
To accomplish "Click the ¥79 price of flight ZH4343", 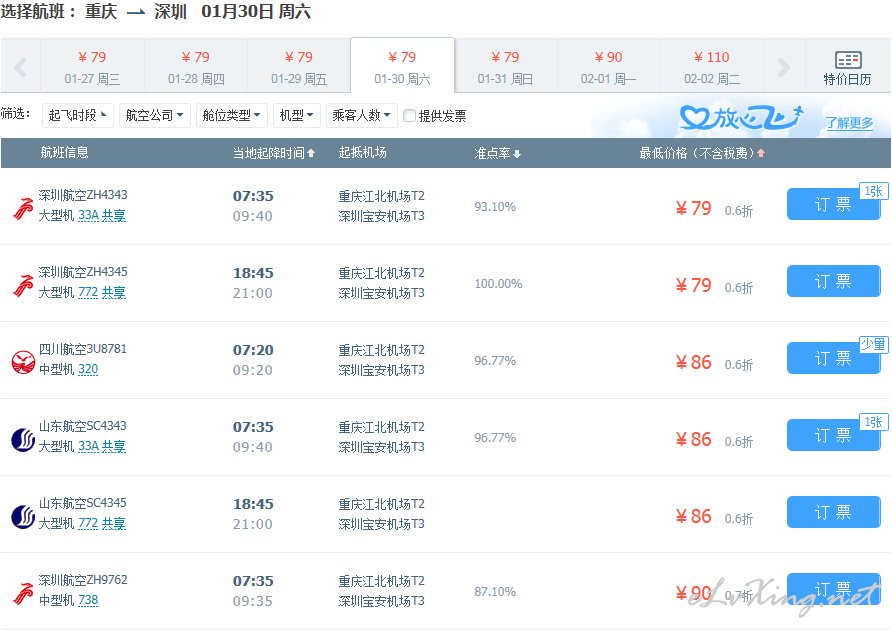I will point(693,208).
